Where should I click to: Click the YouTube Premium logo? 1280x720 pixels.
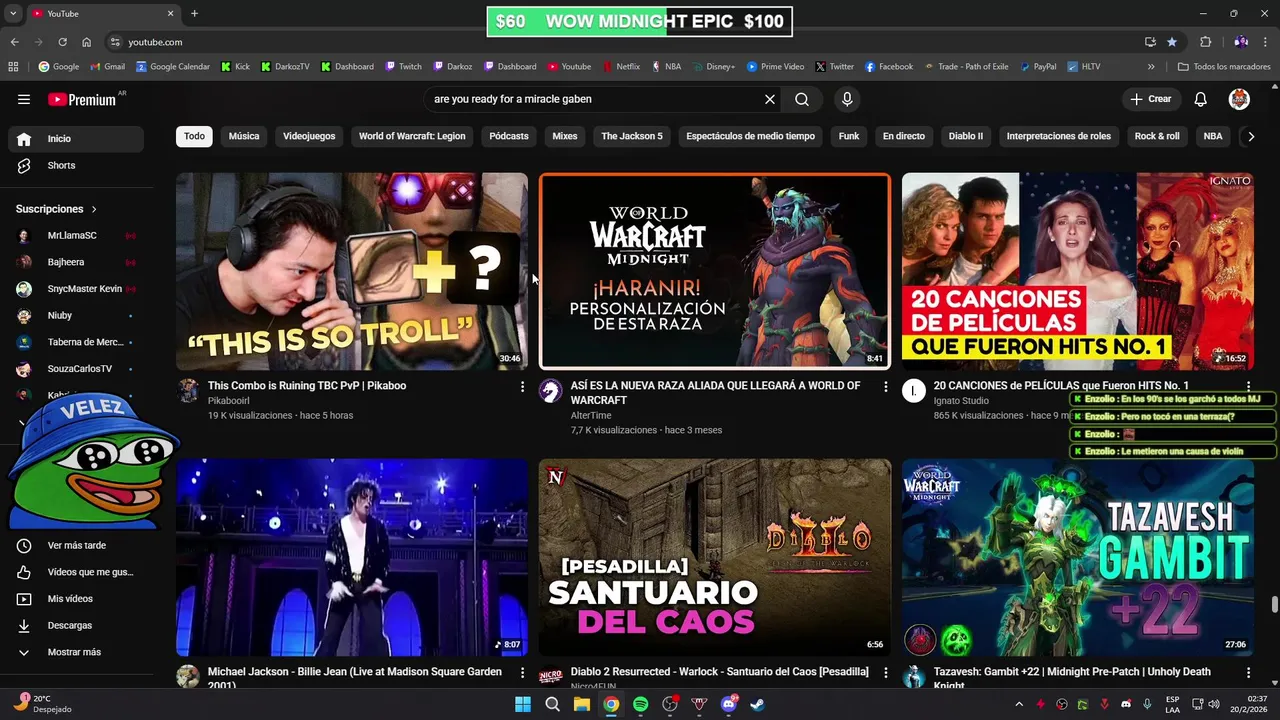coord(82,99)
